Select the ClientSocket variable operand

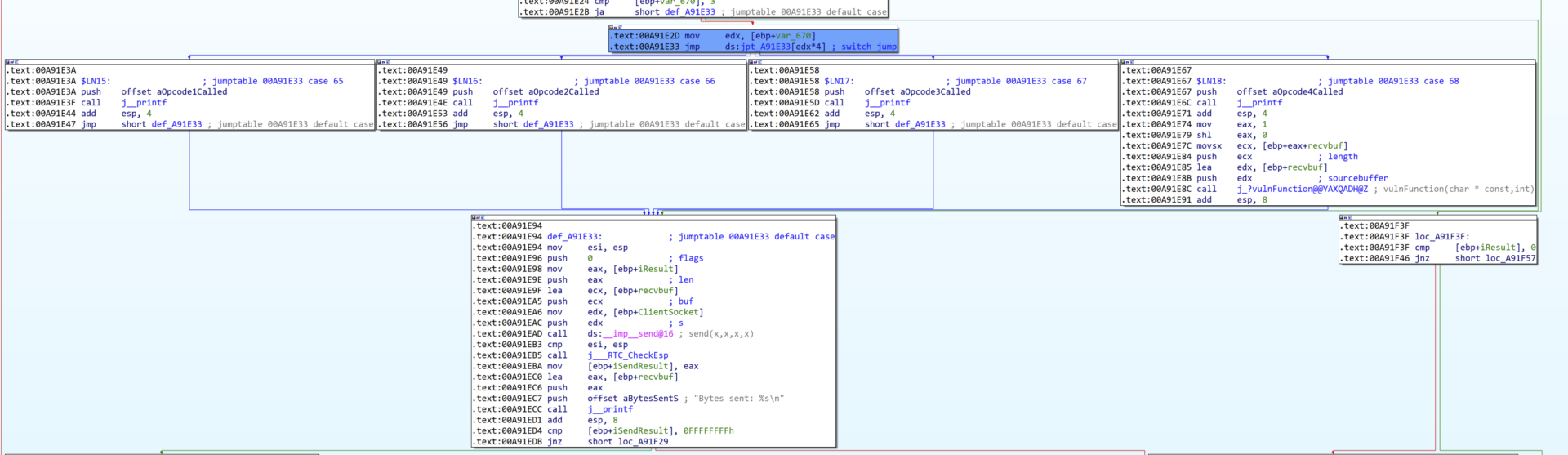click(666, 313)
